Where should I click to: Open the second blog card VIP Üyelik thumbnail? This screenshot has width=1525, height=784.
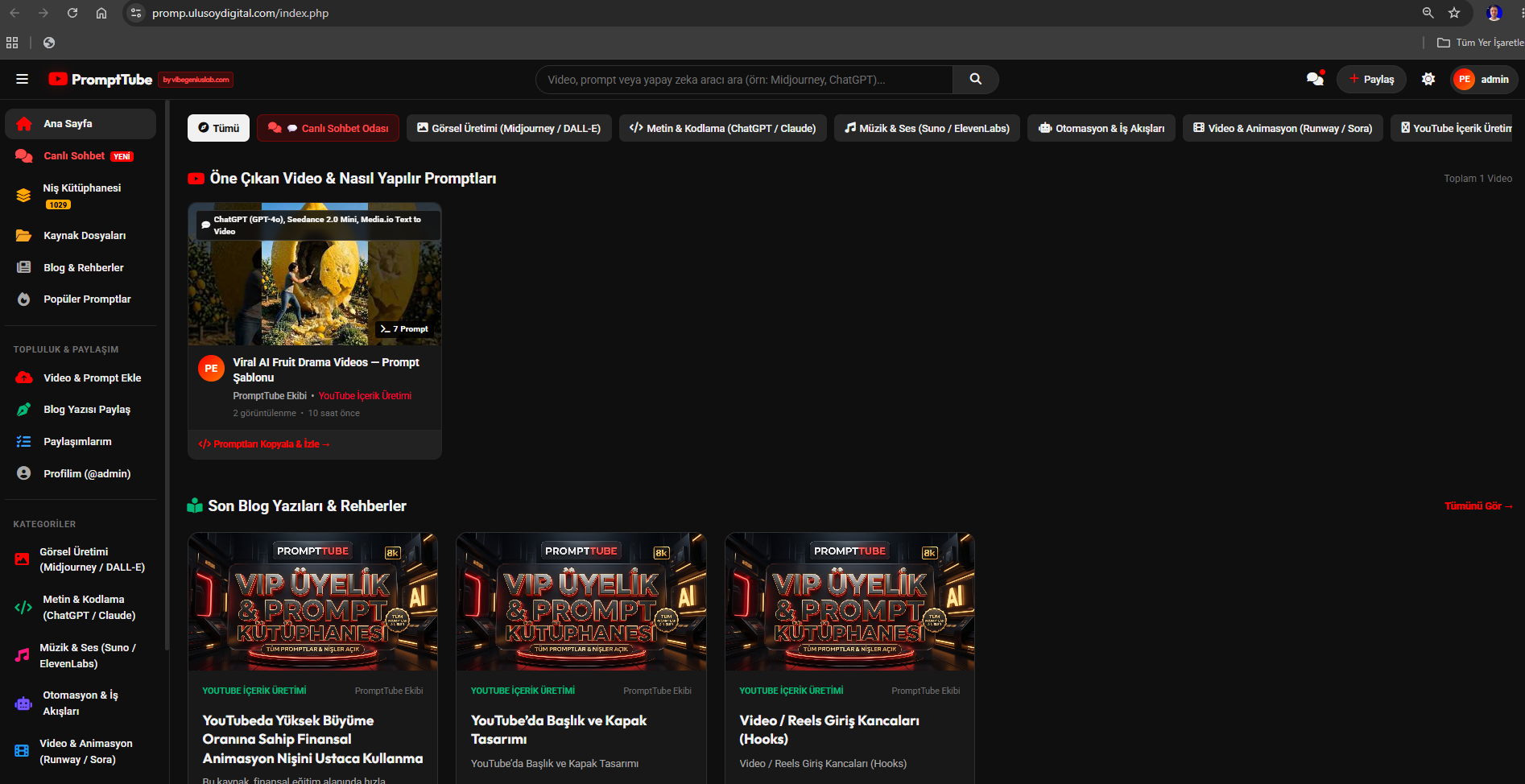tap(581, 602)
